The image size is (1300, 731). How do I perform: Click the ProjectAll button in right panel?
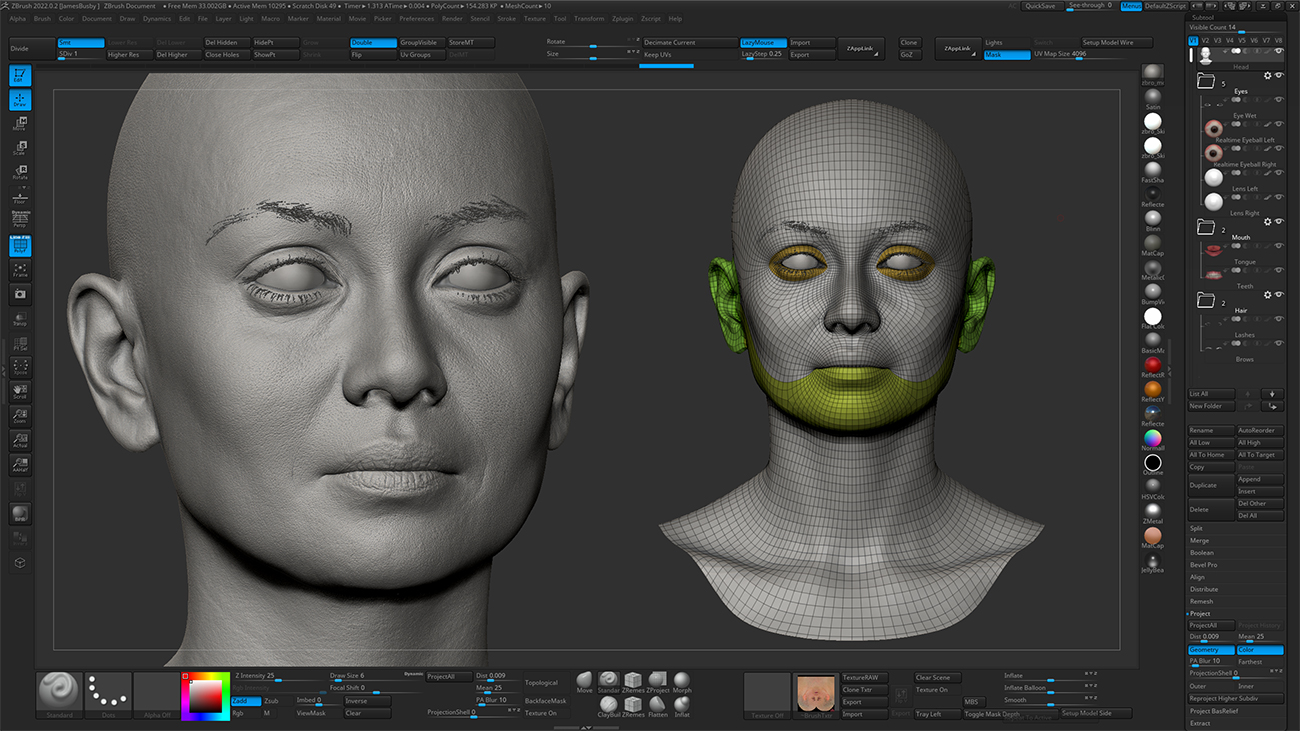pyautogui.click(x=1210, y=626)
